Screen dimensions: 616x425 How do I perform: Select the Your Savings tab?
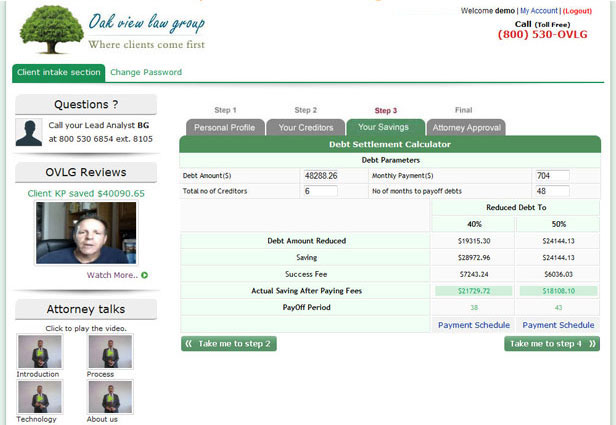pyautogui.click(x=383, y=127)
